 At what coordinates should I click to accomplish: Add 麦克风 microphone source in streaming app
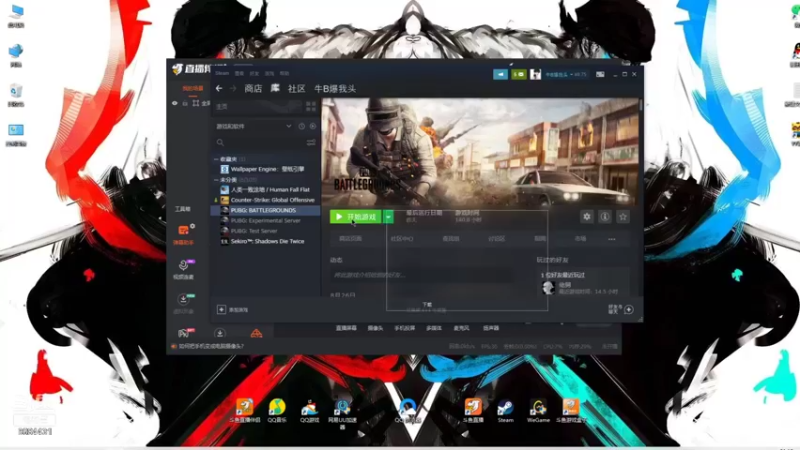461,328
